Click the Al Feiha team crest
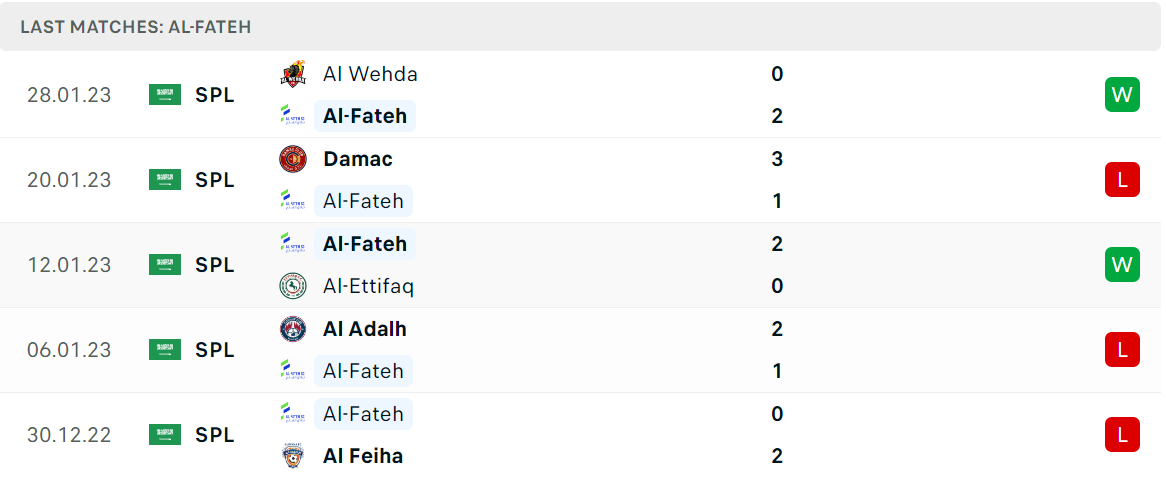The image size is (1166, 477). click(293, 455)
